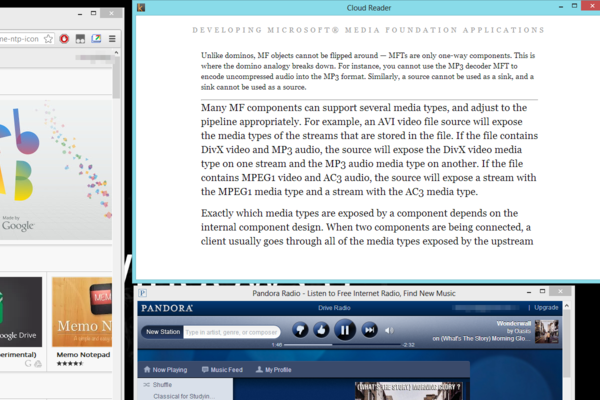Click the Upgrade link in Pandora
The image size is (600, 400).
click(x=546, y=308)
